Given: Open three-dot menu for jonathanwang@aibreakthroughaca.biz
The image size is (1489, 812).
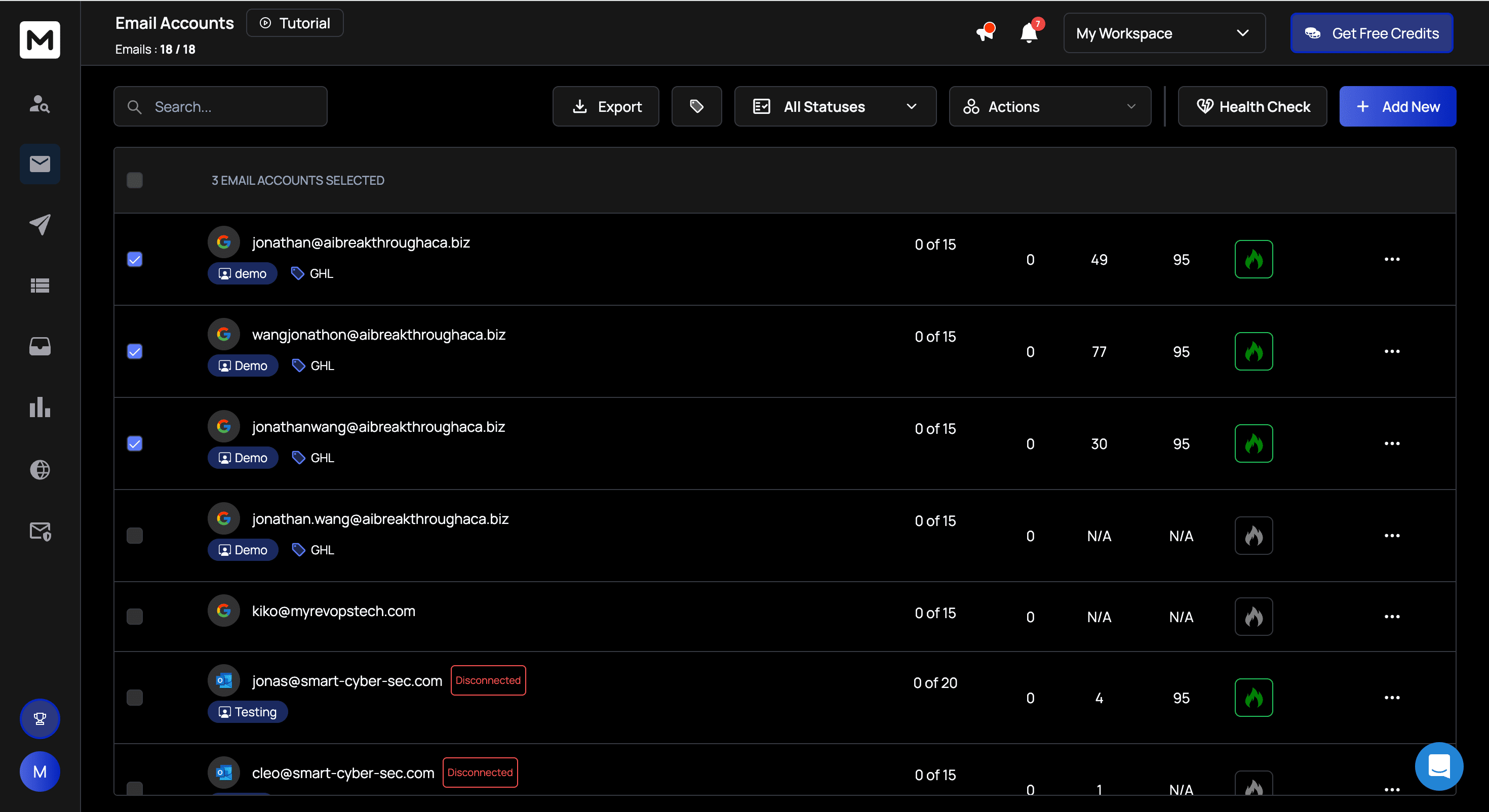Looking at the screenshot, I should pos(1391,444).
